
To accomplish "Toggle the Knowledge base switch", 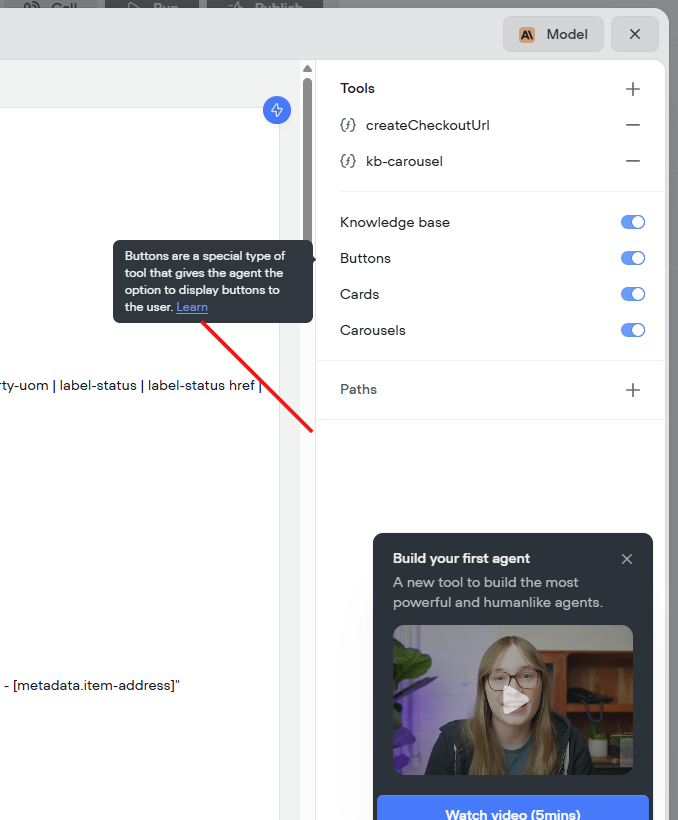I will 632,222.
